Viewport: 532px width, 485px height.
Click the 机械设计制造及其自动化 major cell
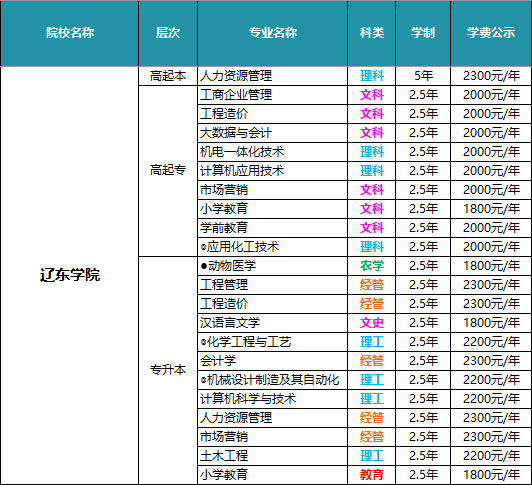pyautogui.click(x=272, y=380)
